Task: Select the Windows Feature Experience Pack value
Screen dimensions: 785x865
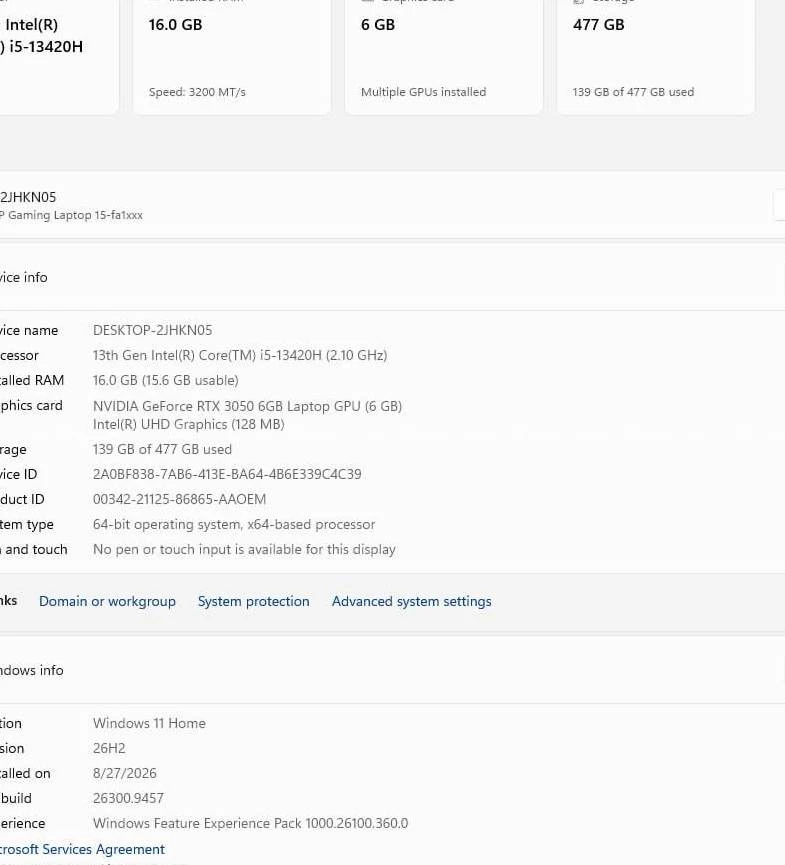Action: click(x=250, y=824)
